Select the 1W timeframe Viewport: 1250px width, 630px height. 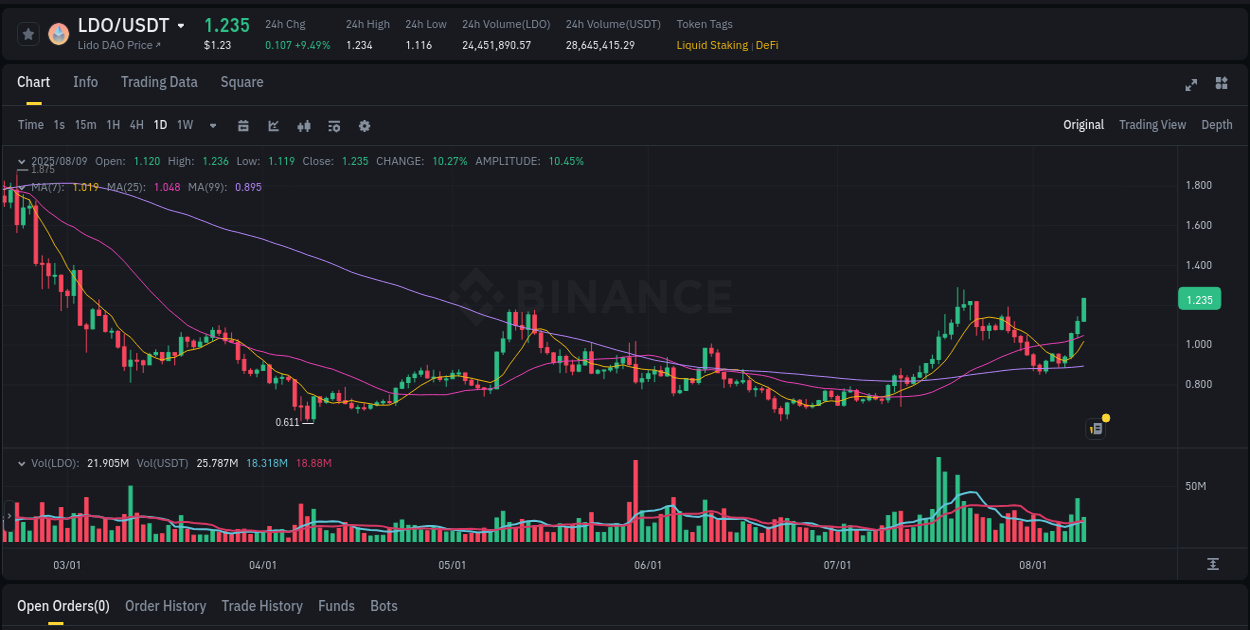pos(184,125)
